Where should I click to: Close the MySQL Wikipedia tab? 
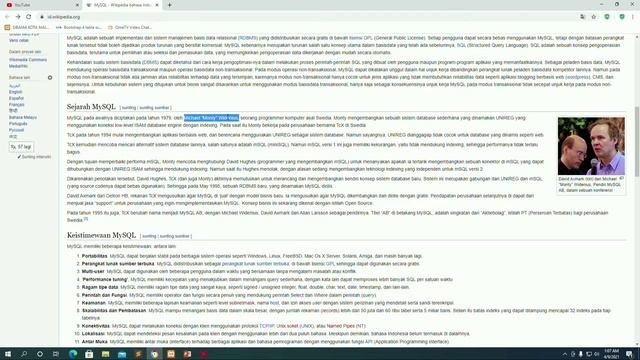tap(157, 5)
